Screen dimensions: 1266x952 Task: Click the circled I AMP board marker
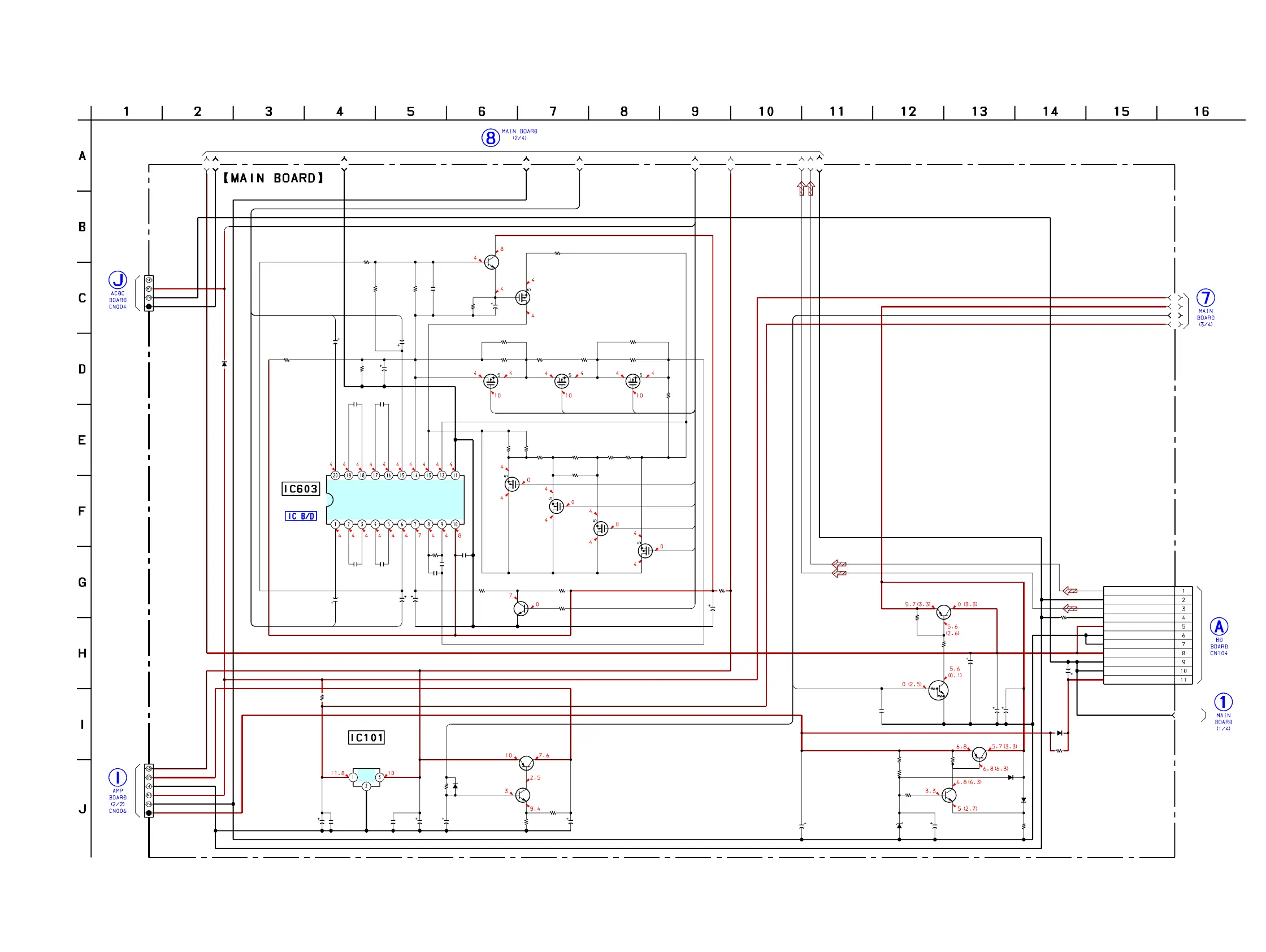[118, 777]
